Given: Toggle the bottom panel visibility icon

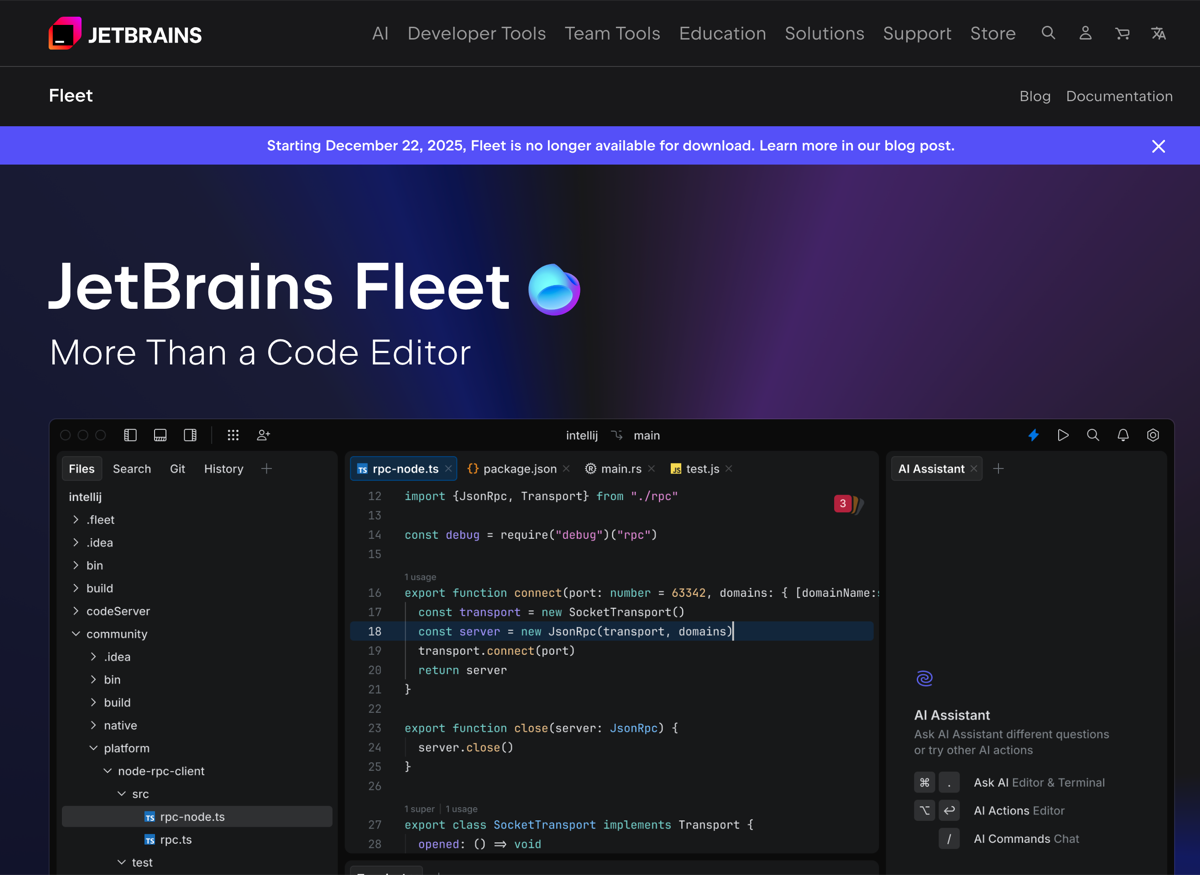Looking at the screenshot, I should pyautogui.click(x=160, y=435).
